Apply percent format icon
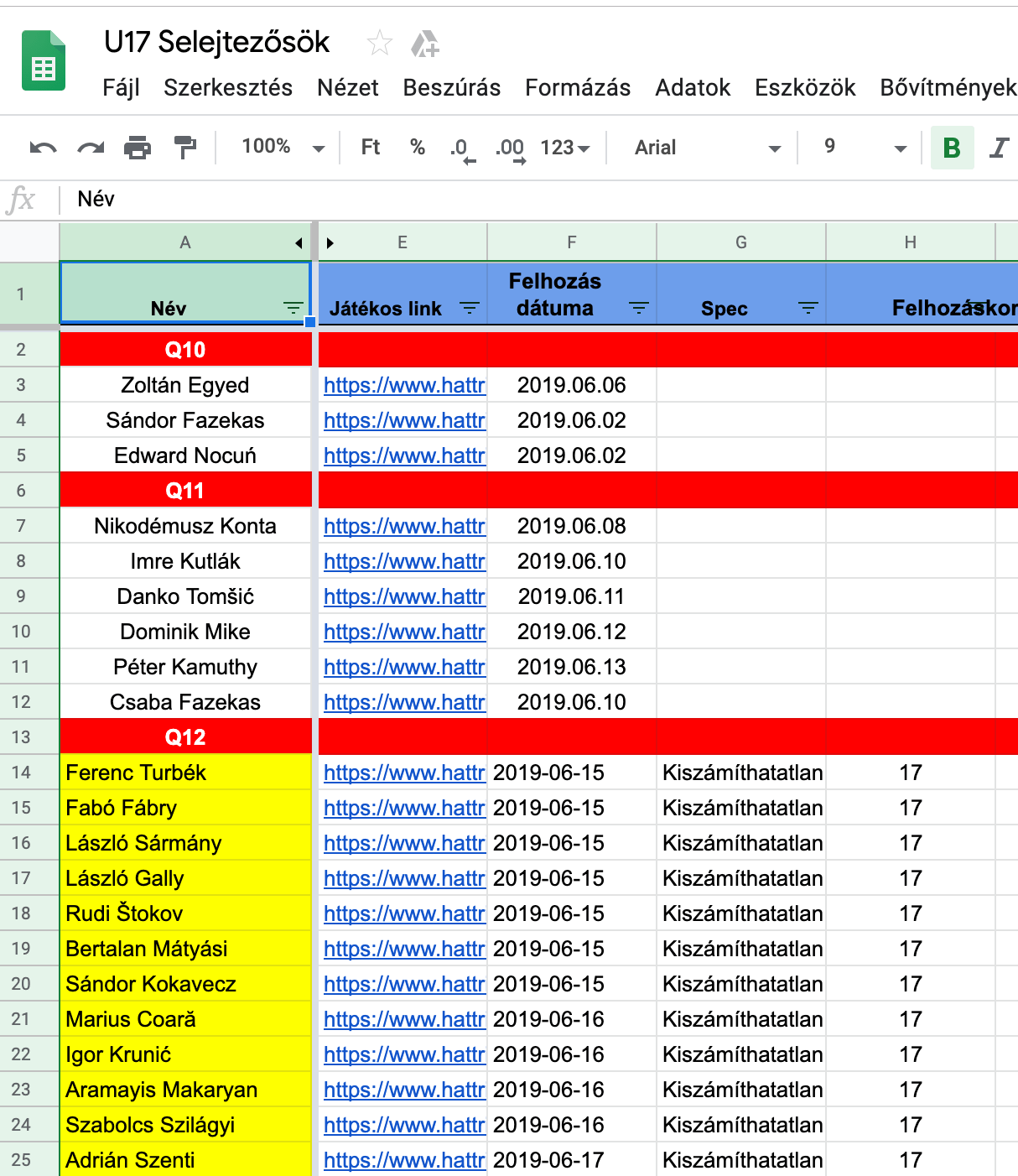The image size is (1018, 1176). coord(415,148)
